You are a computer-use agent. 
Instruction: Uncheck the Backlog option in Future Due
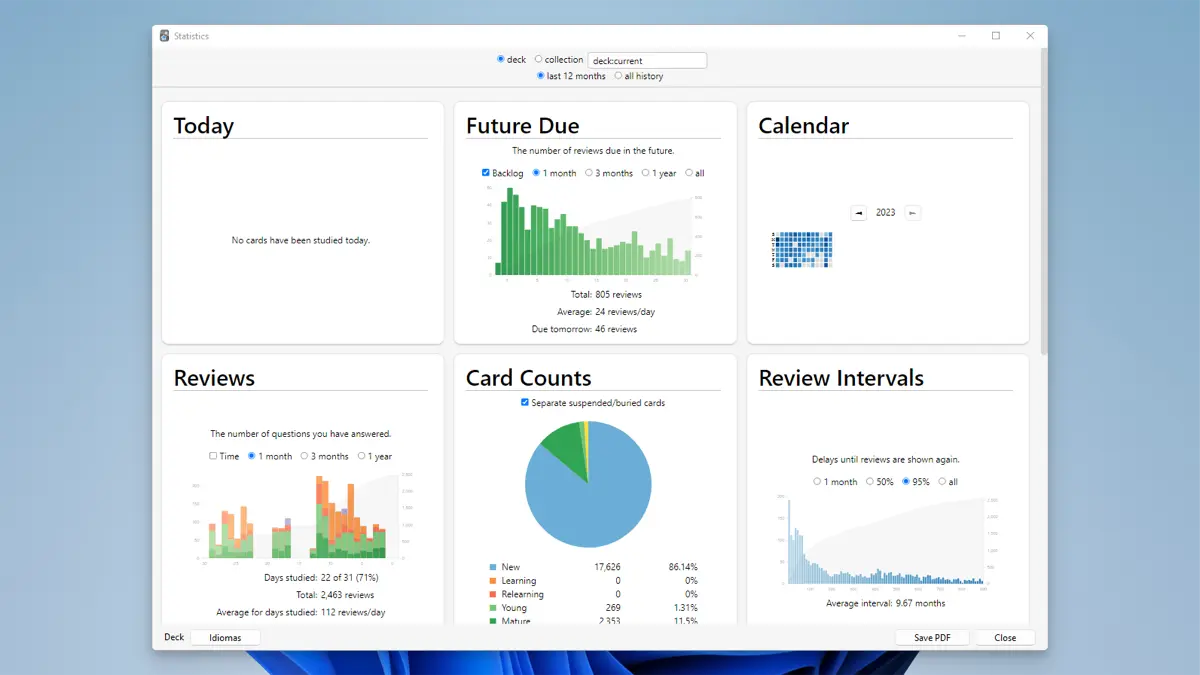click(485, 172)
